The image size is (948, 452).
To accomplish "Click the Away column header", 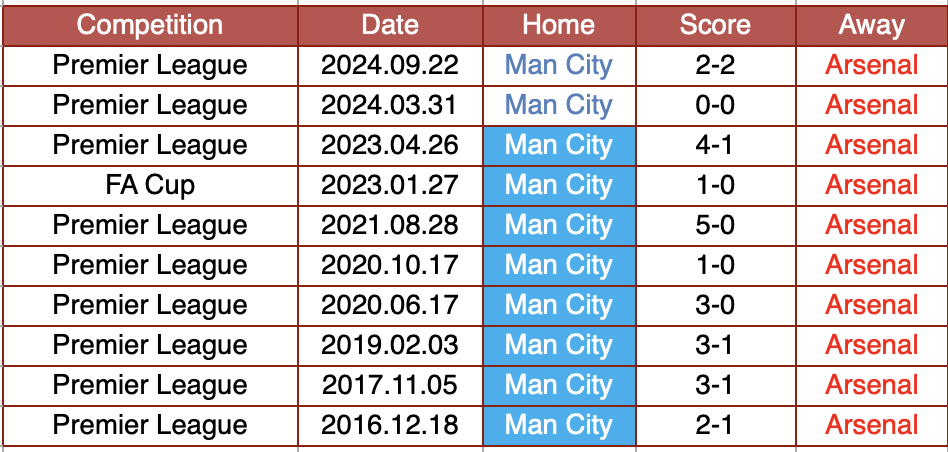I will pos(871,25).
